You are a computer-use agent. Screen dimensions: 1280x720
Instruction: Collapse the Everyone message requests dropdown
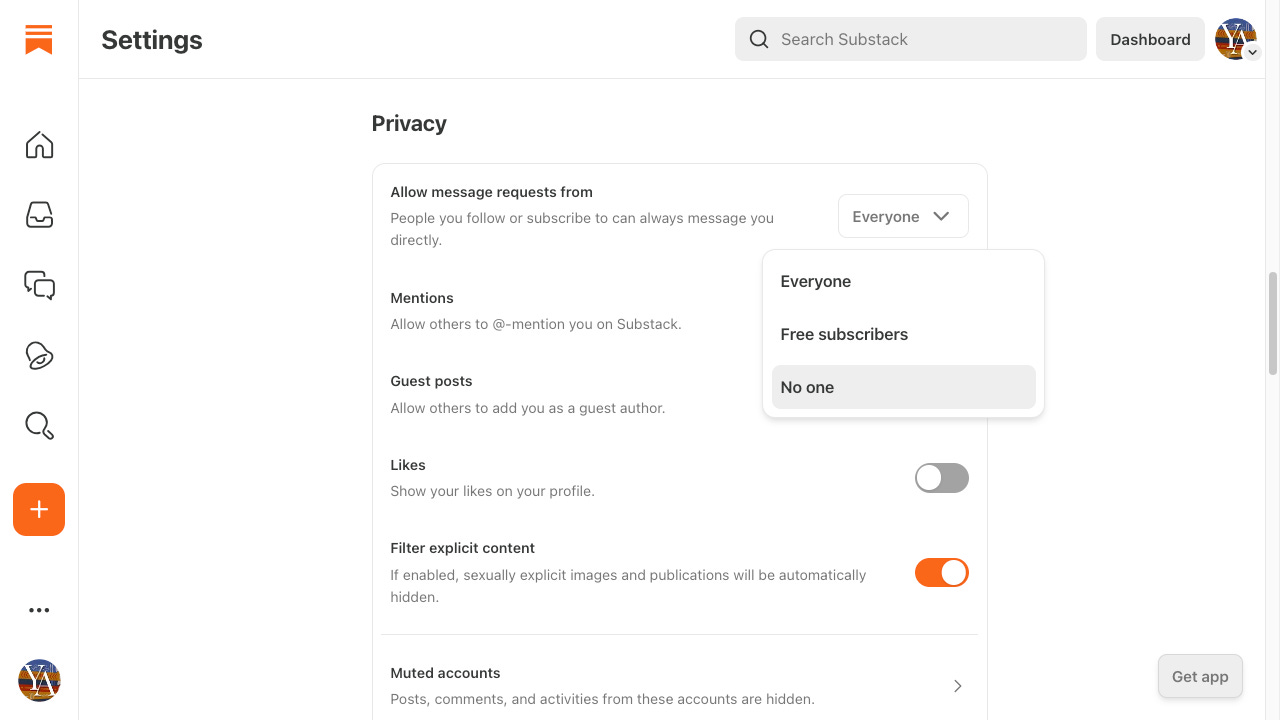(903, 216)
